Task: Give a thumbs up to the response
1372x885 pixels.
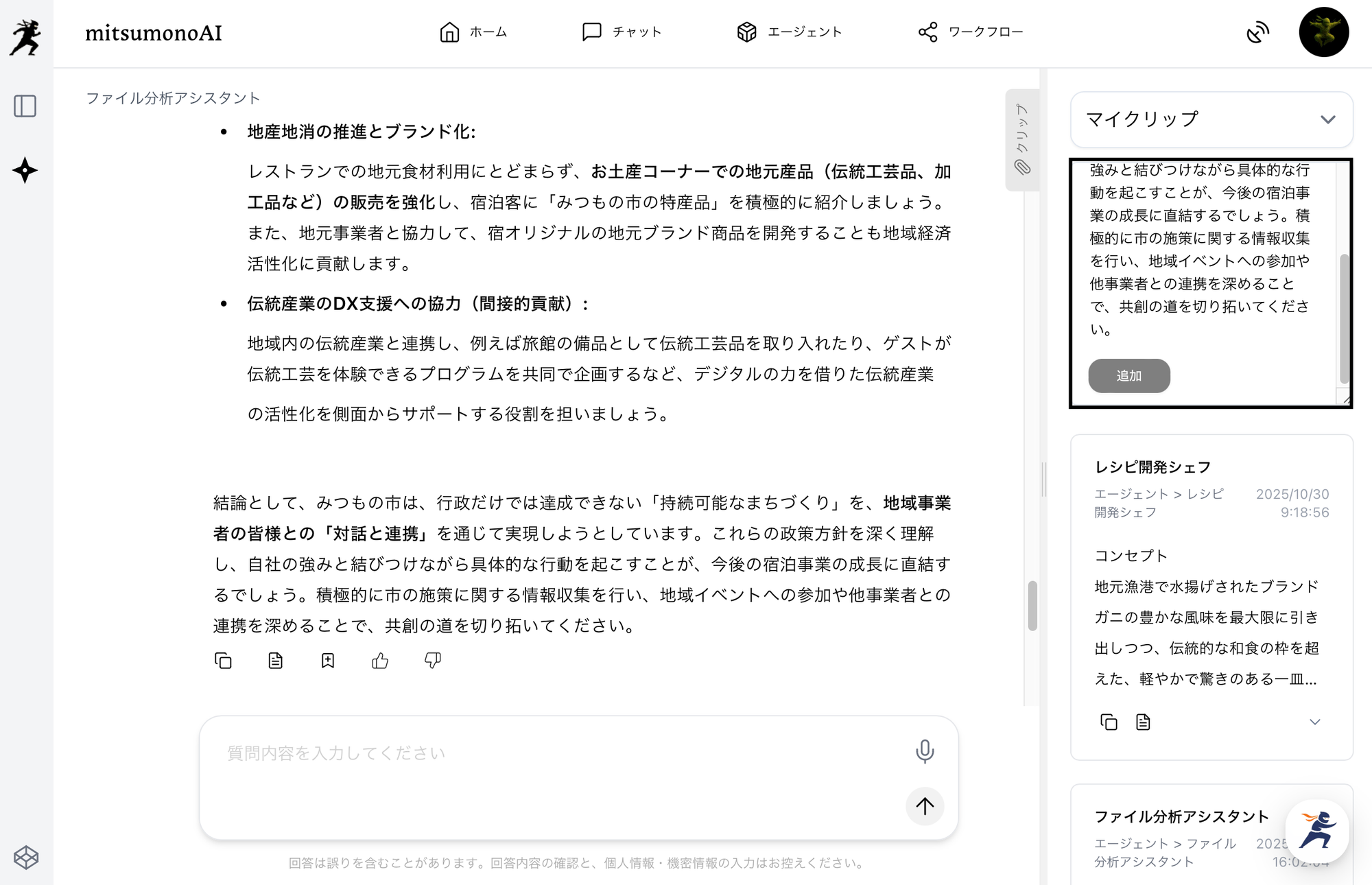Action: (x=380, y=661)
